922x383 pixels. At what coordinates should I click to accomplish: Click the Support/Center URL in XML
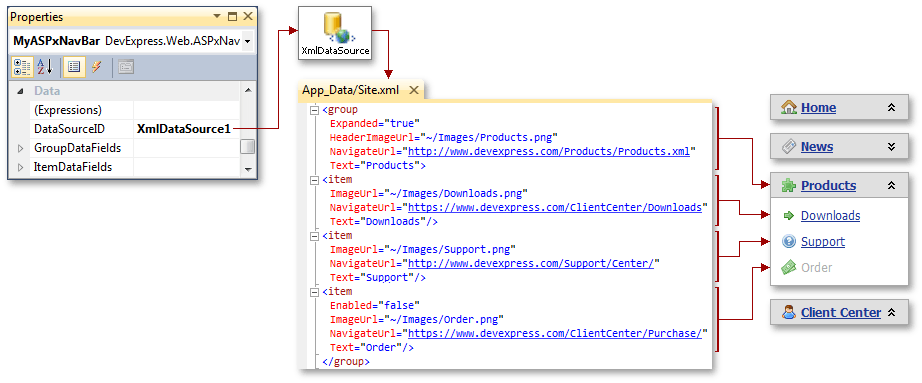(x=531, y=263)
